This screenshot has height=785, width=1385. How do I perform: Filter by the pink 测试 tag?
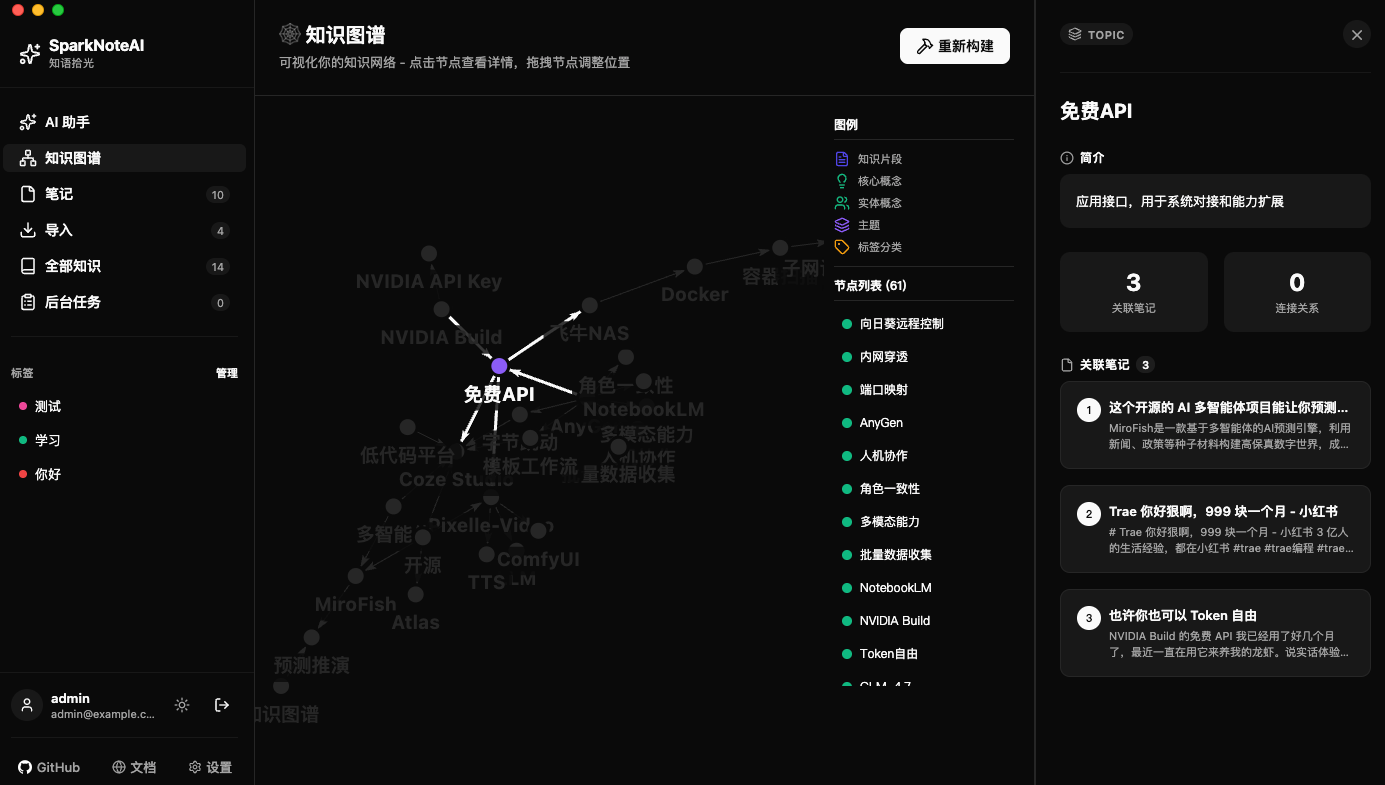[x=47, y=407]
